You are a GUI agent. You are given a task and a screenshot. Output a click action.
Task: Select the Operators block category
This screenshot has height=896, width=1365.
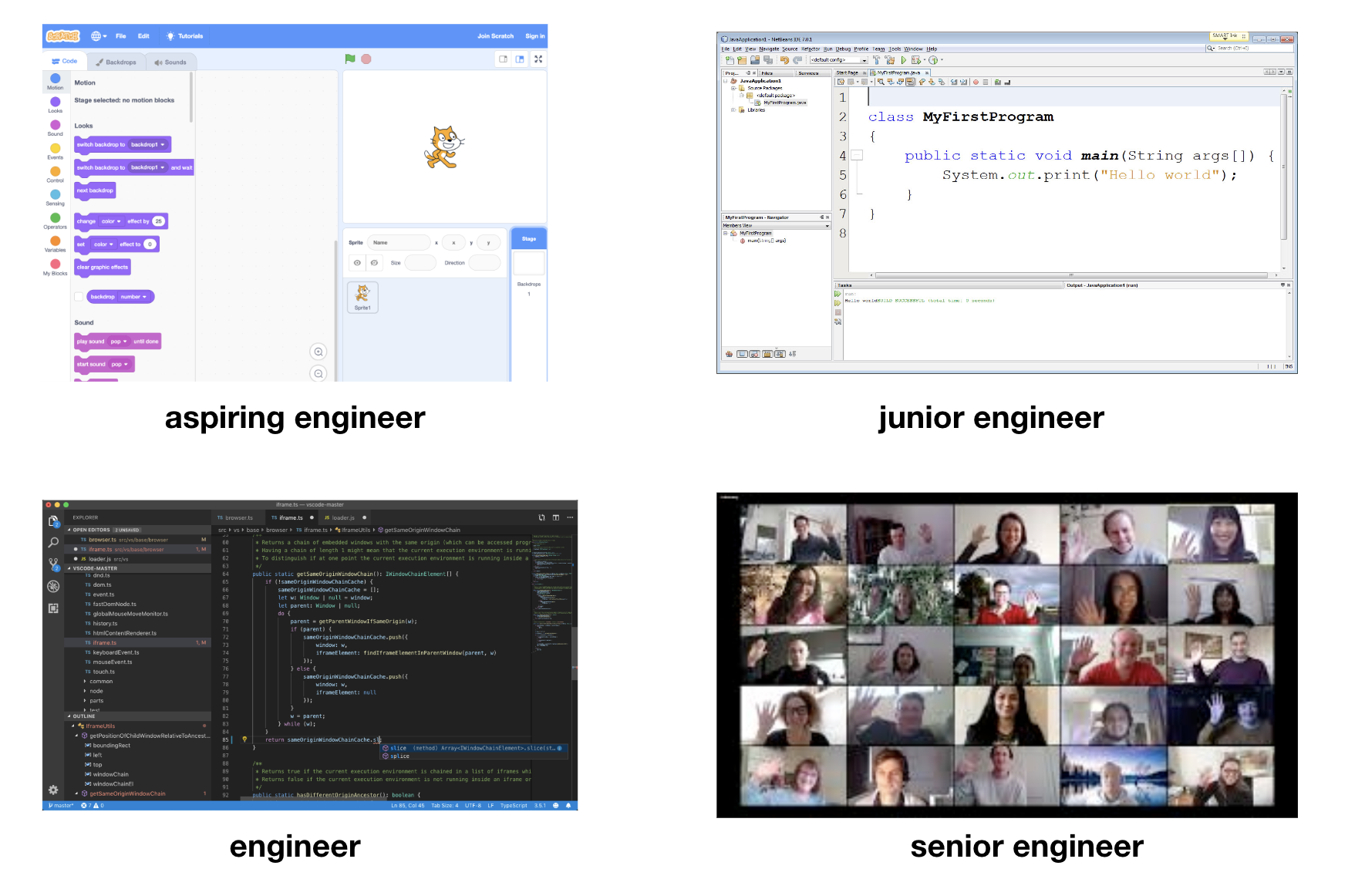coord(56,221)
